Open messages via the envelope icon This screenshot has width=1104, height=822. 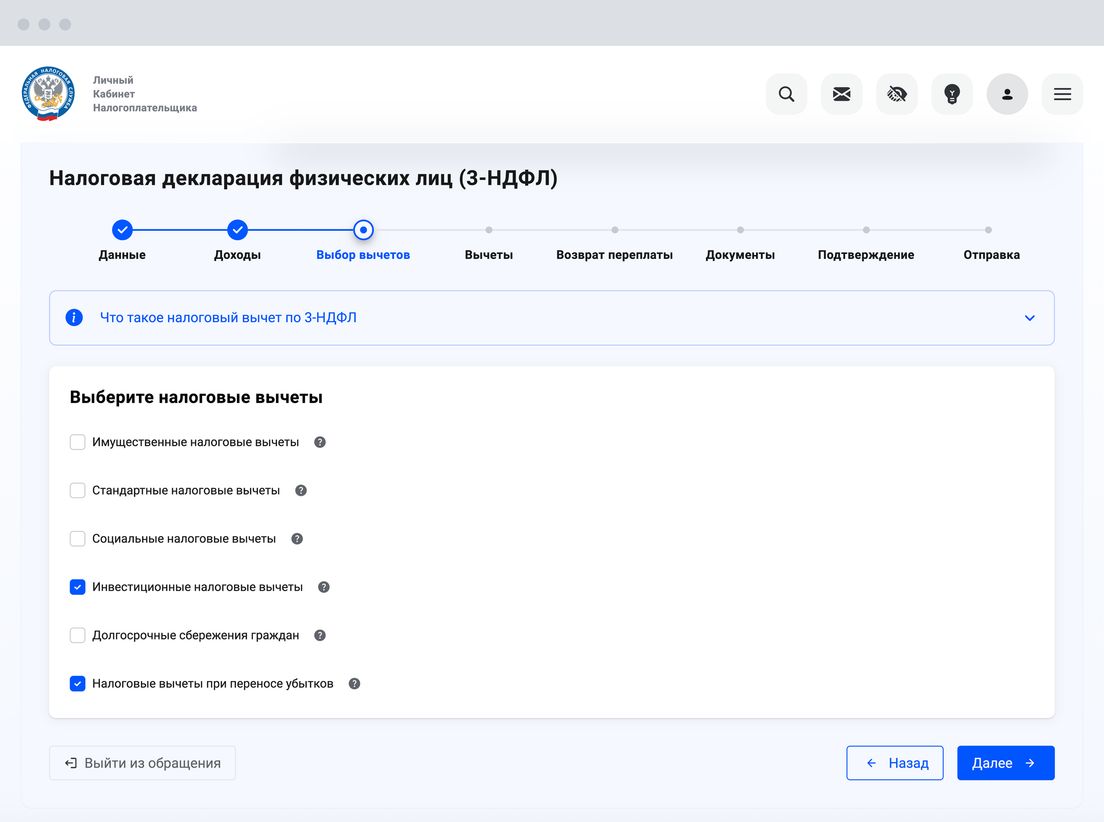(x=841, y=94)
